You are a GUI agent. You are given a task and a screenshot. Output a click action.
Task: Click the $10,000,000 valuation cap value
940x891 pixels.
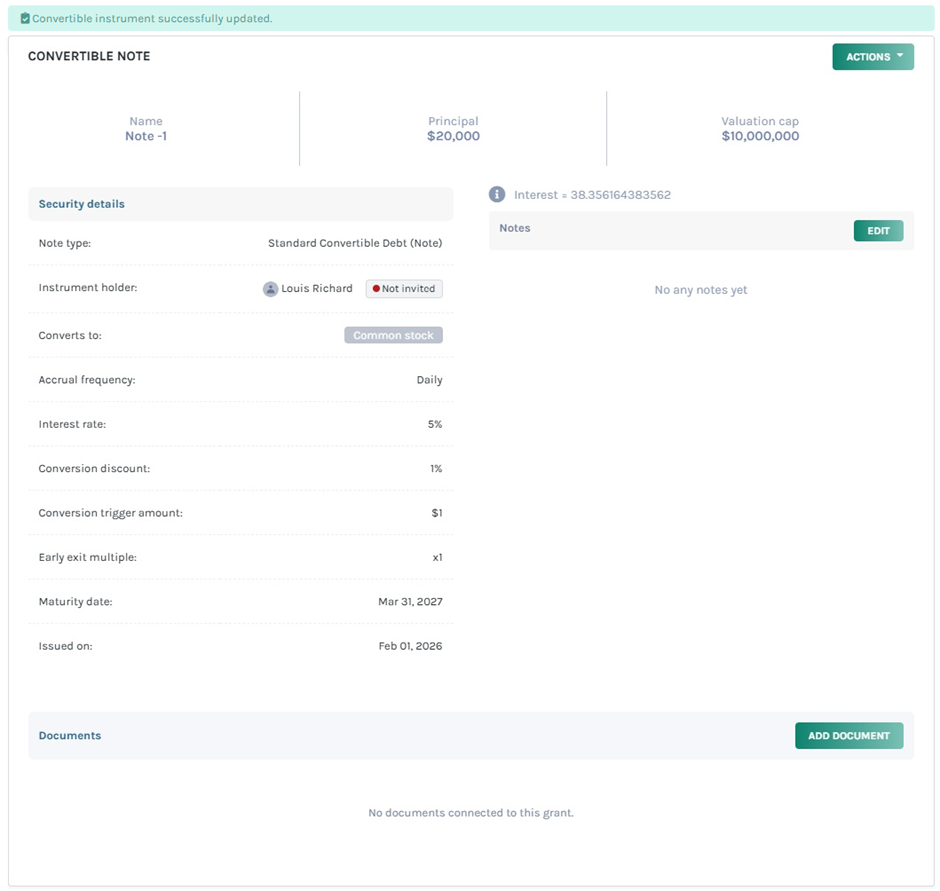coord(760,136)
